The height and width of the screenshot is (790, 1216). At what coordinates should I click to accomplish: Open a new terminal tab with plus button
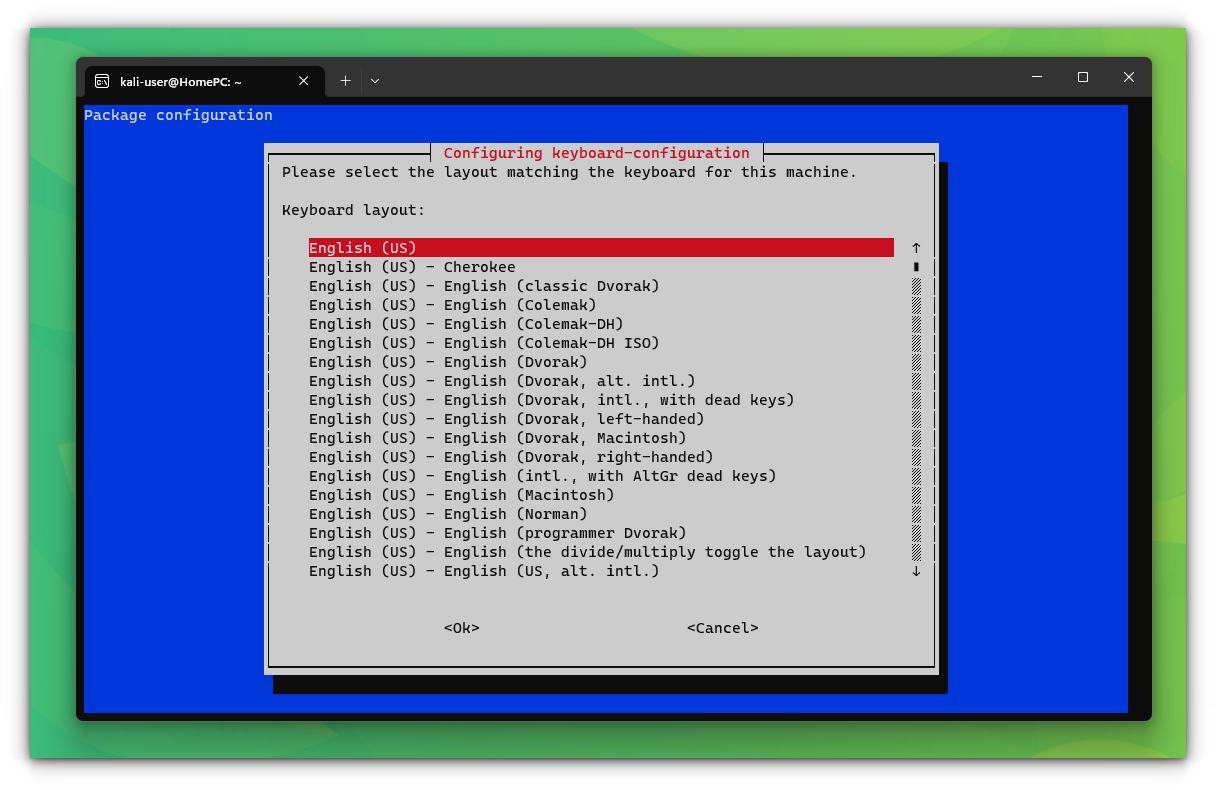(345, 81)
